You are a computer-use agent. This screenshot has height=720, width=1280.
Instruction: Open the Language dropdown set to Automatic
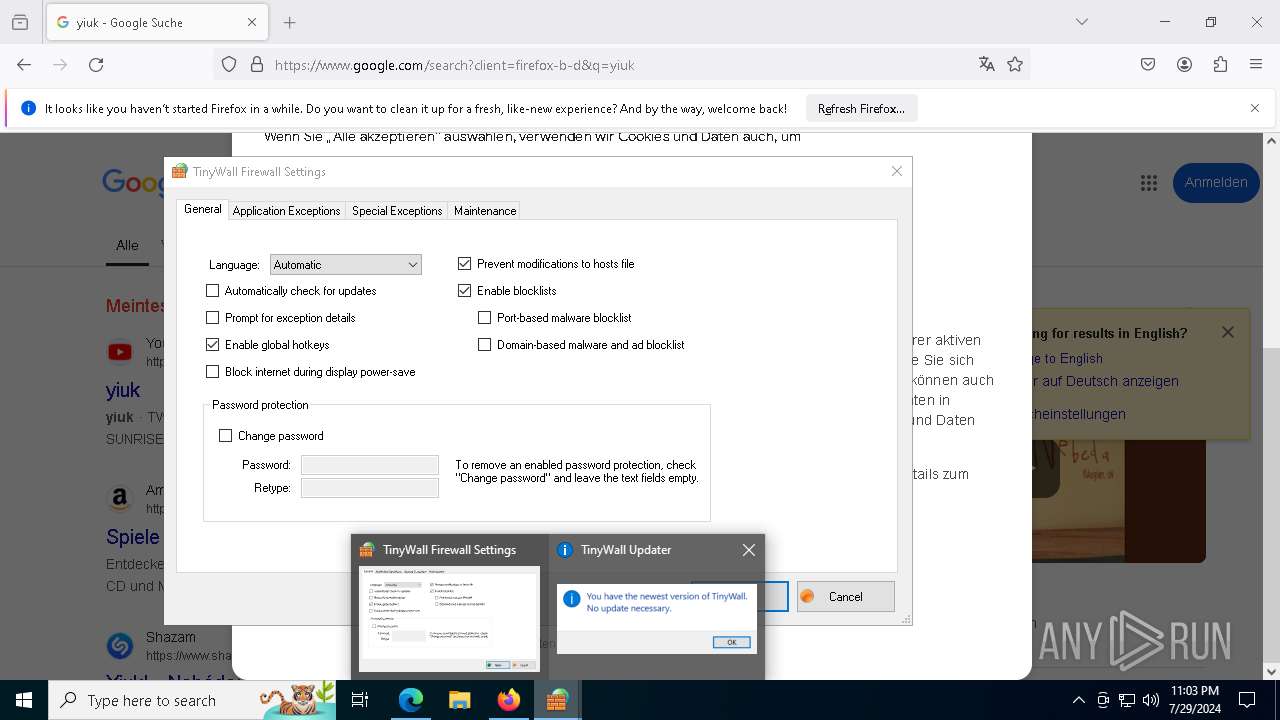coord(345,265)
